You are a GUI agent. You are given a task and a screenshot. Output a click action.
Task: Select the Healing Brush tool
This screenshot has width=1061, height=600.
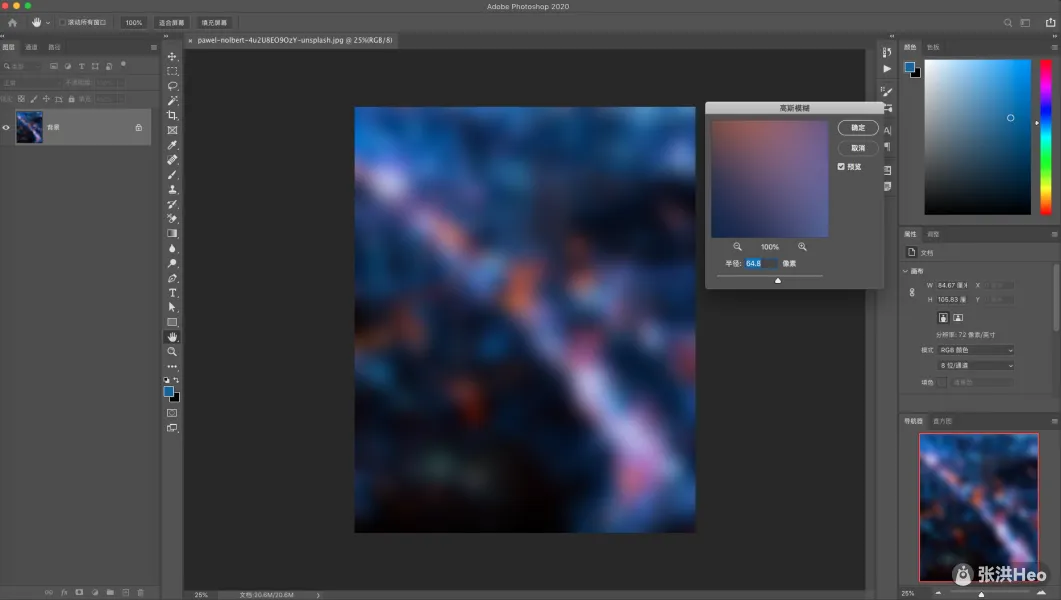172,160
